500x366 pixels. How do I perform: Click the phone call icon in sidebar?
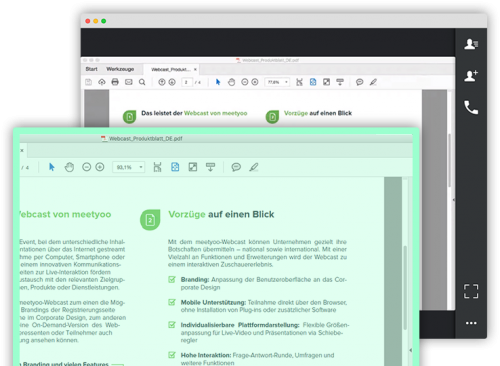[471, 107]
